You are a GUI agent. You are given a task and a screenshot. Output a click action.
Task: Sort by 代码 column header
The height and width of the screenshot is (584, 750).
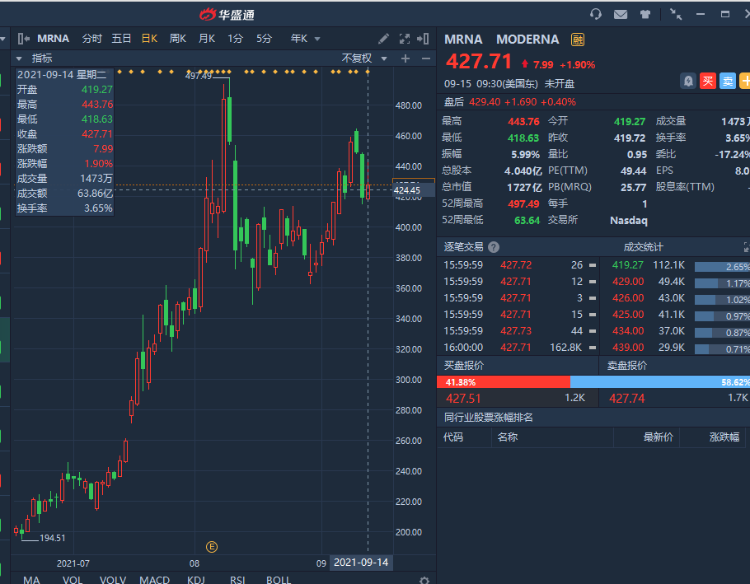453,437
